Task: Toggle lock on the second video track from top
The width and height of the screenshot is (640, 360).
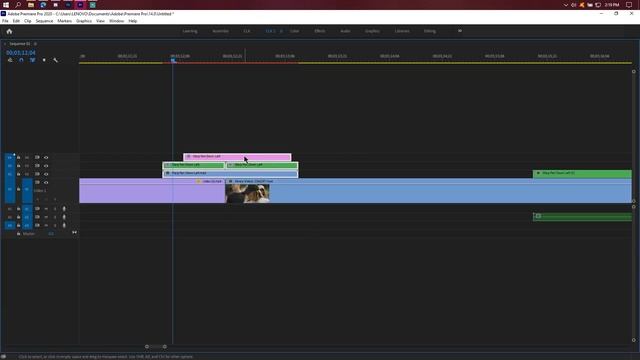Action: [18, 166]
